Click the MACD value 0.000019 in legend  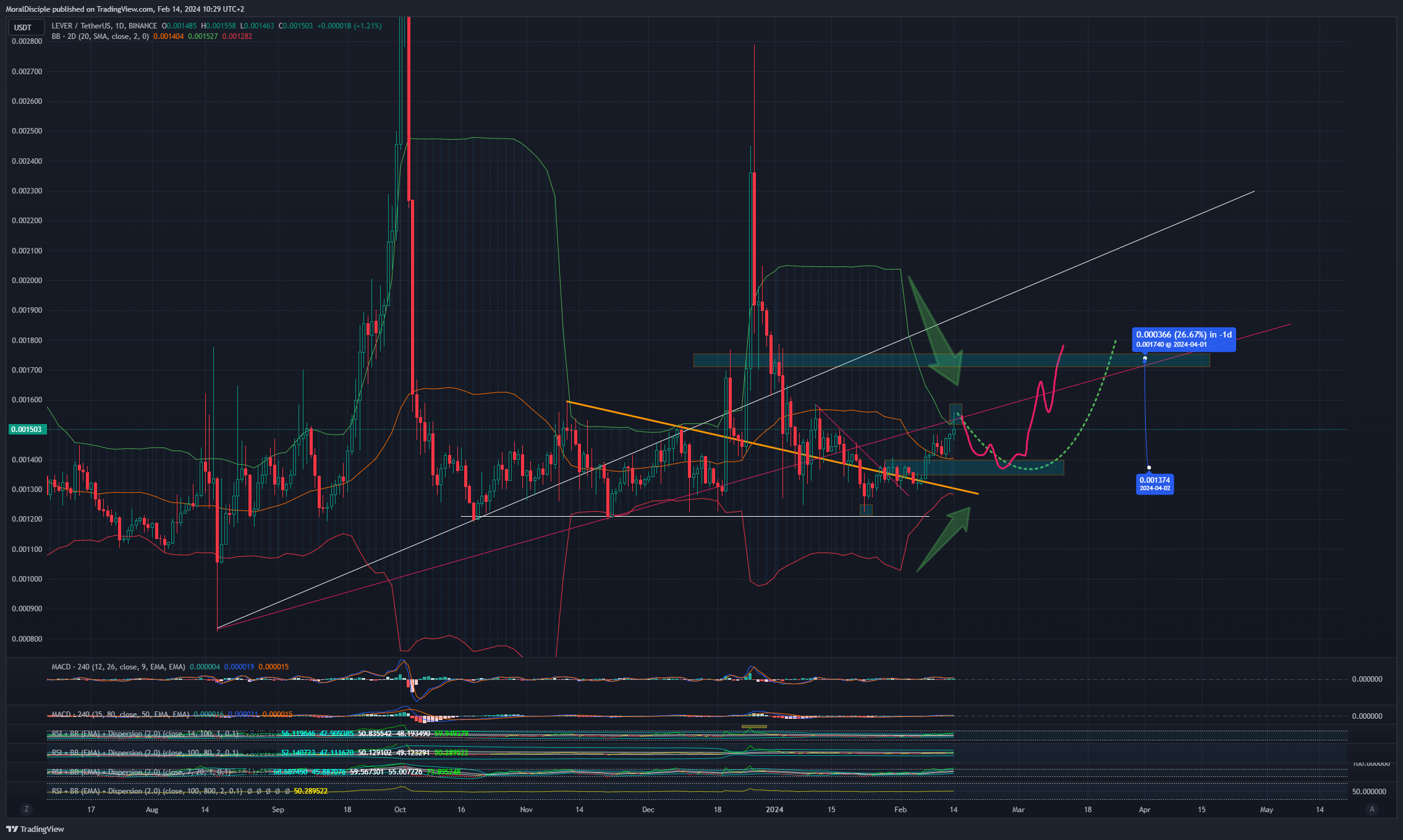pyautogui.click(x=239, y=667)
